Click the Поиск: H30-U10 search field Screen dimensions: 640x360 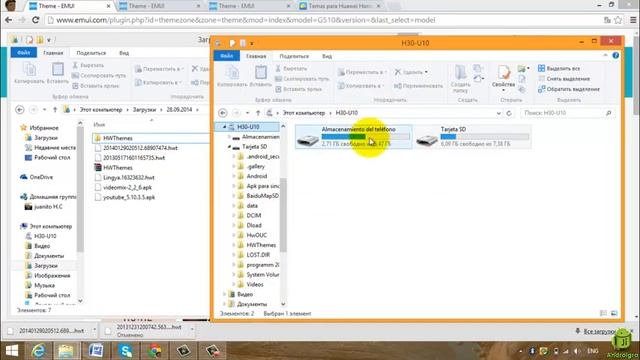(x=567, y=113)
